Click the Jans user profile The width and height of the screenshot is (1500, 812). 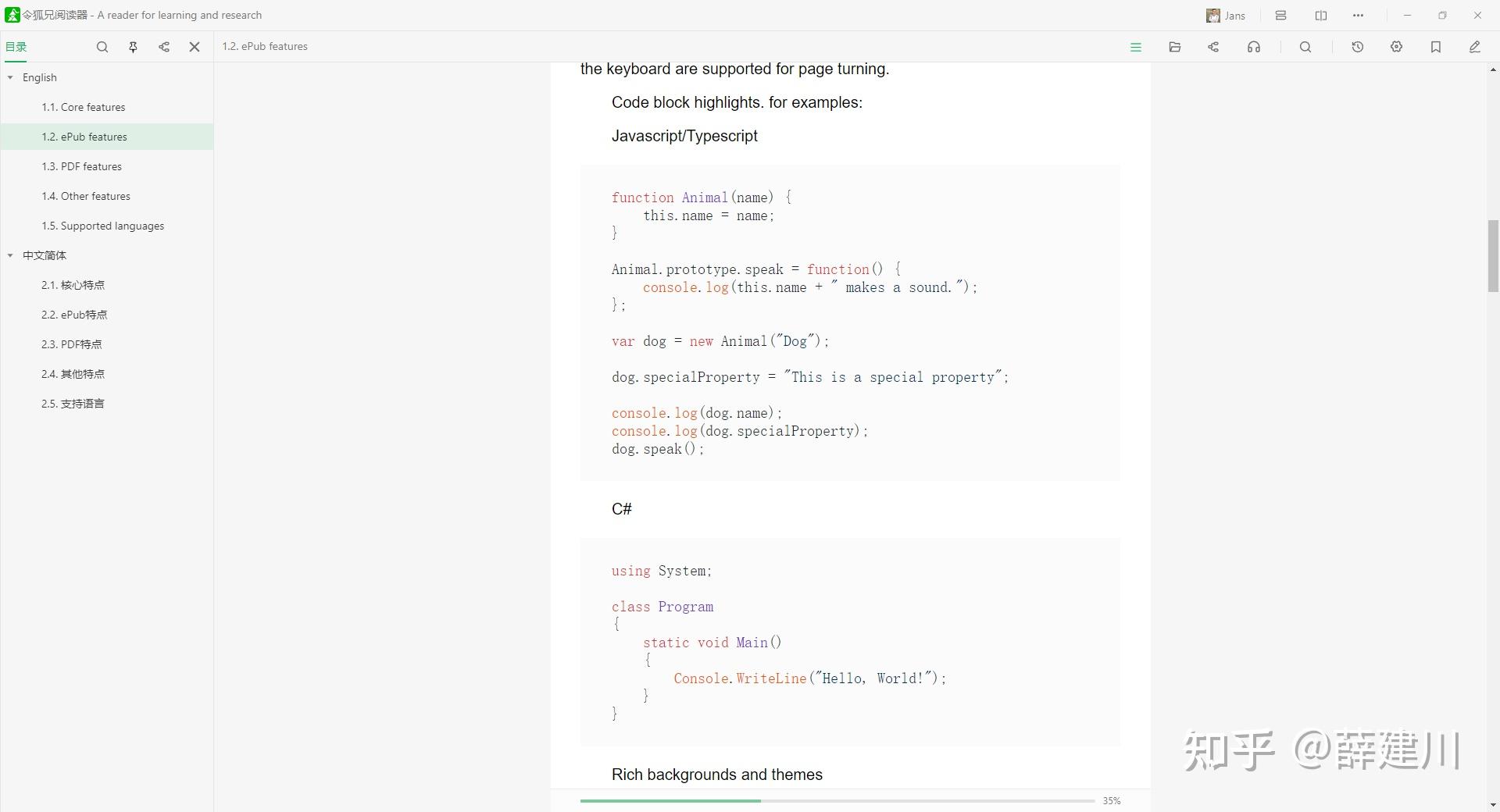[1226, 16]
